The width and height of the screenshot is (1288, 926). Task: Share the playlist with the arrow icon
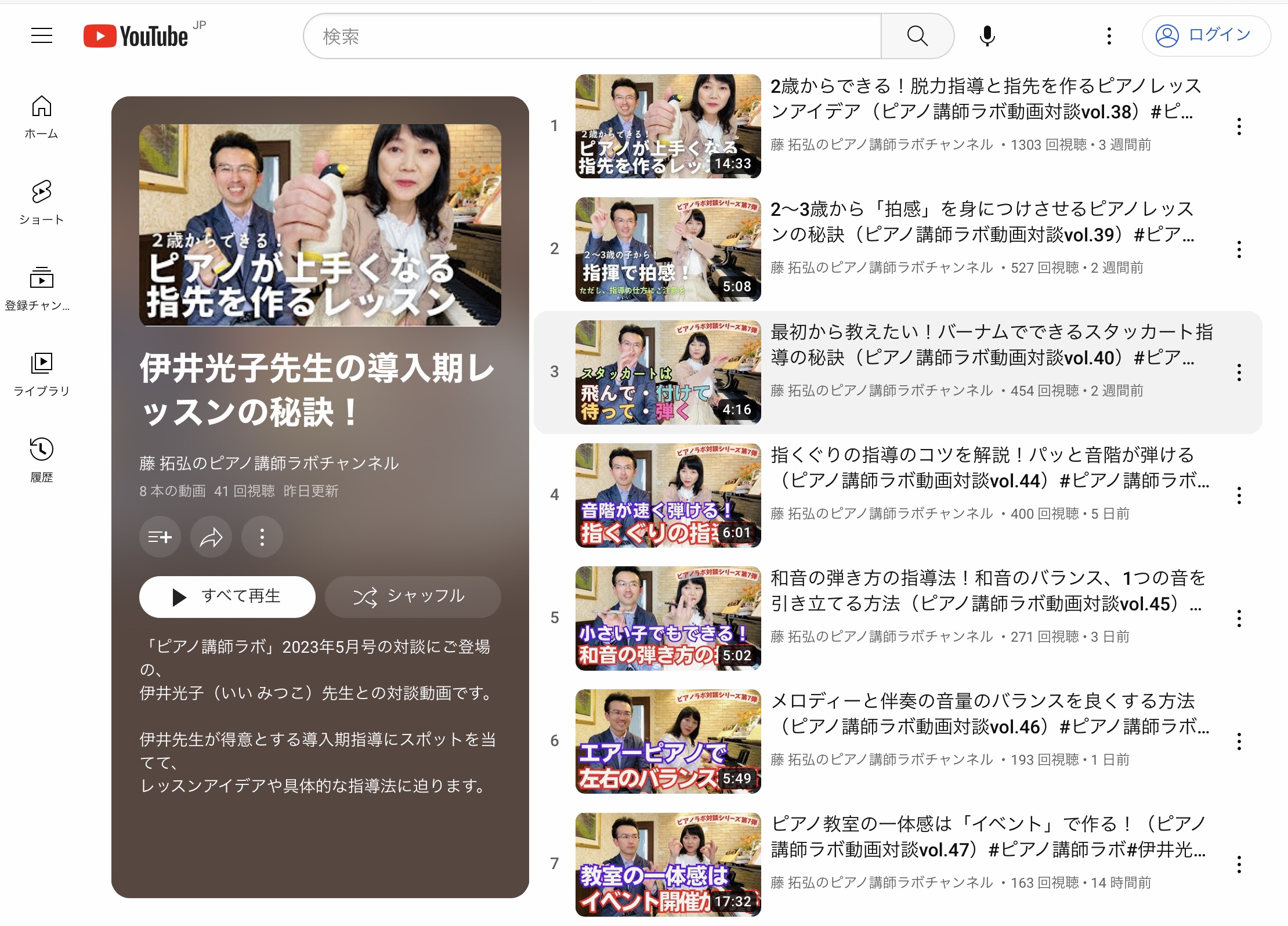point(211,537)
